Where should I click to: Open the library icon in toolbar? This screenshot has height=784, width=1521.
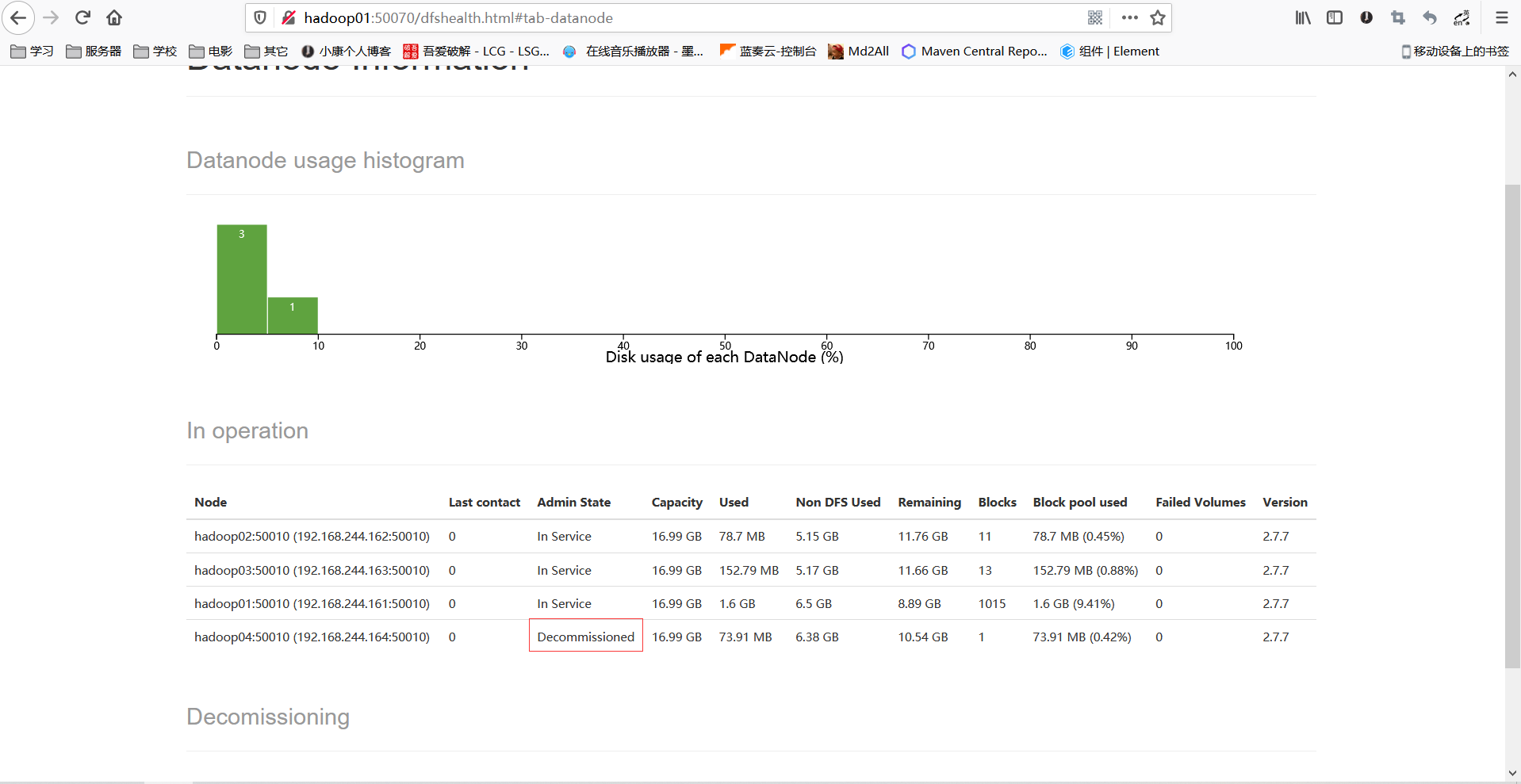(1303, 17)
